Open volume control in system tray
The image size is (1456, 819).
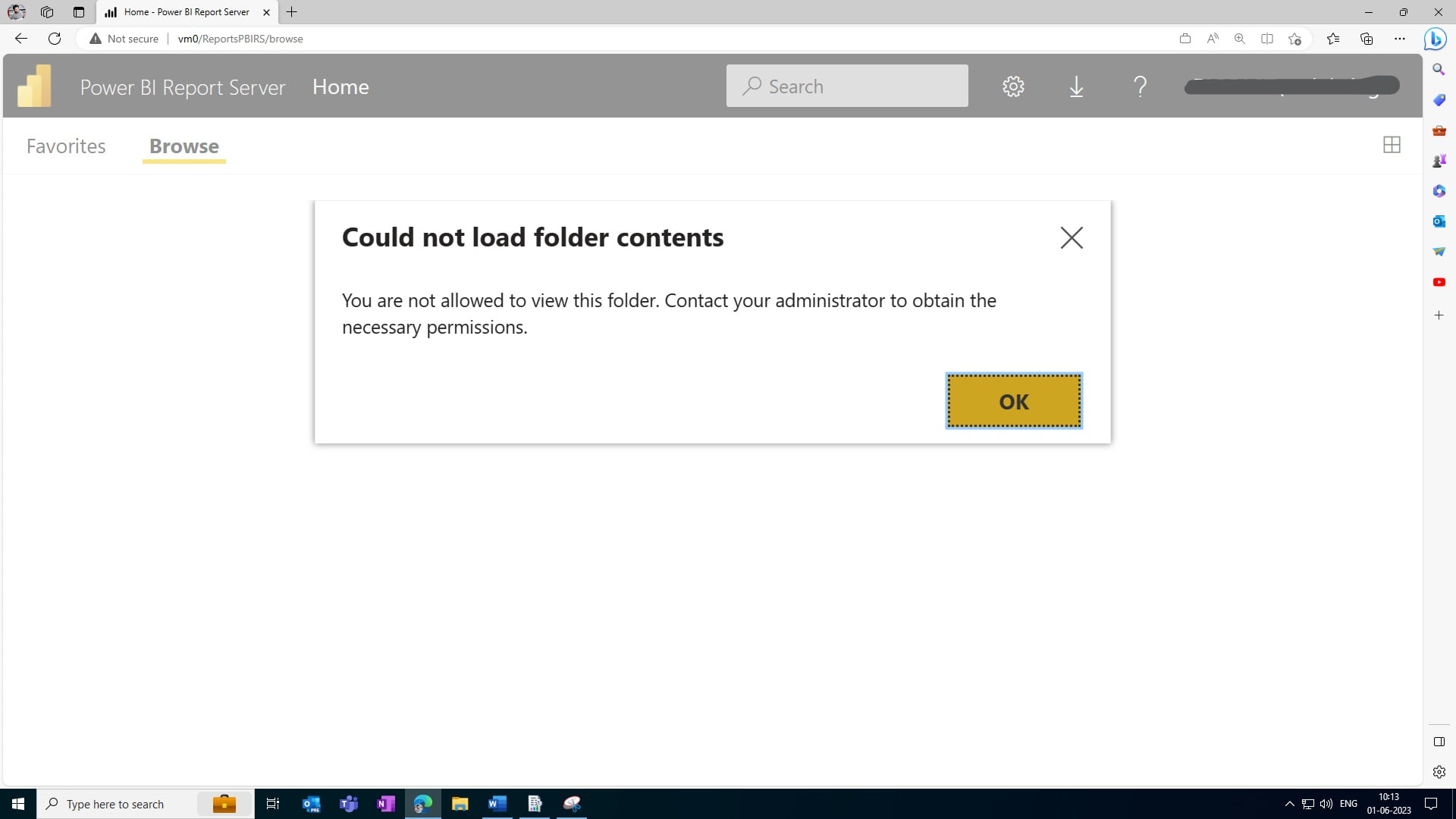(1326, 804)
